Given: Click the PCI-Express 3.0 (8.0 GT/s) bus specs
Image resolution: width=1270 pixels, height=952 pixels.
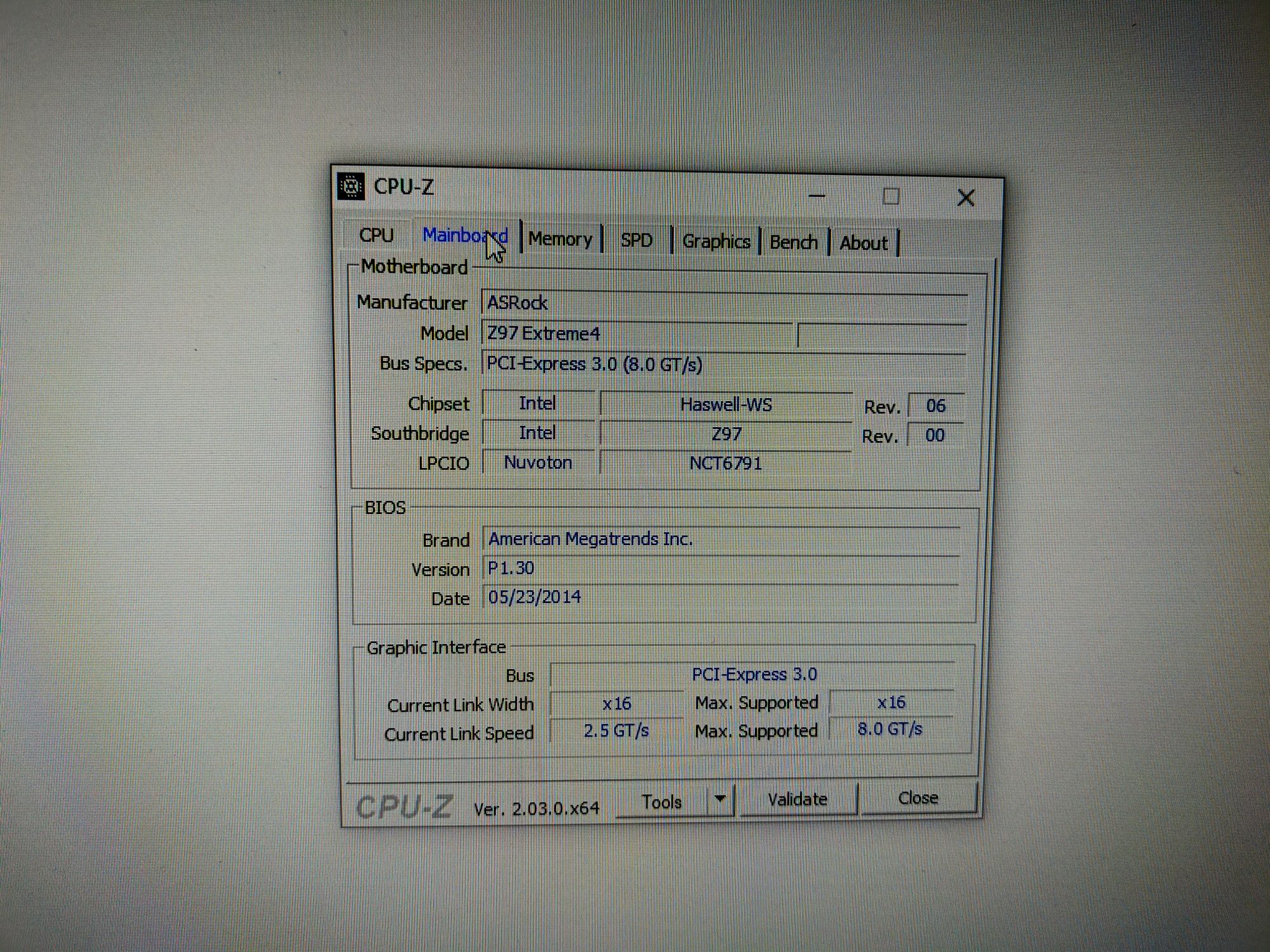Looking at the screenshot, I should click(724, 364).
